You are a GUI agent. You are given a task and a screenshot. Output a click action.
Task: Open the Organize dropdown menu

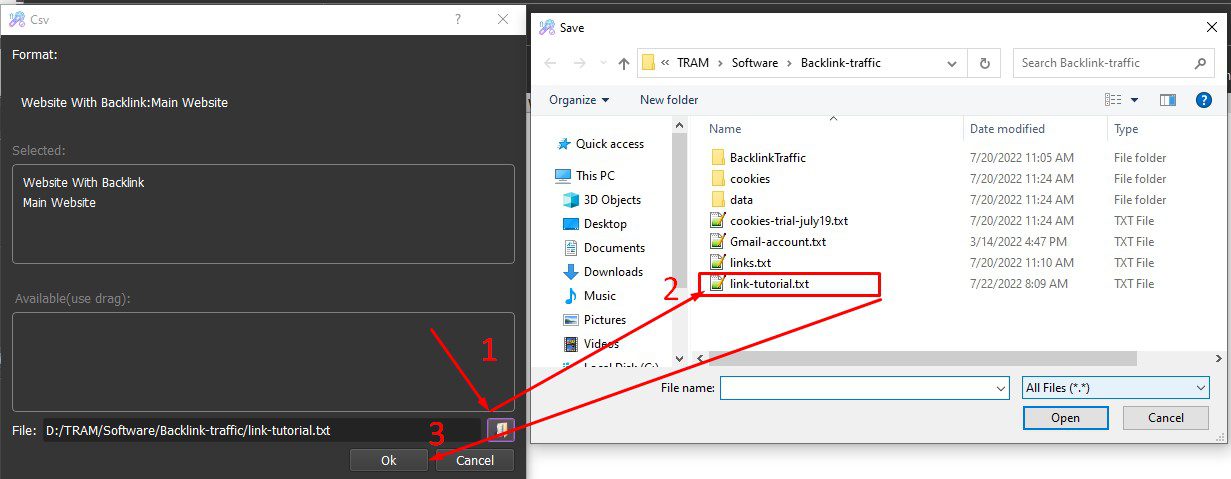(579, 100)
